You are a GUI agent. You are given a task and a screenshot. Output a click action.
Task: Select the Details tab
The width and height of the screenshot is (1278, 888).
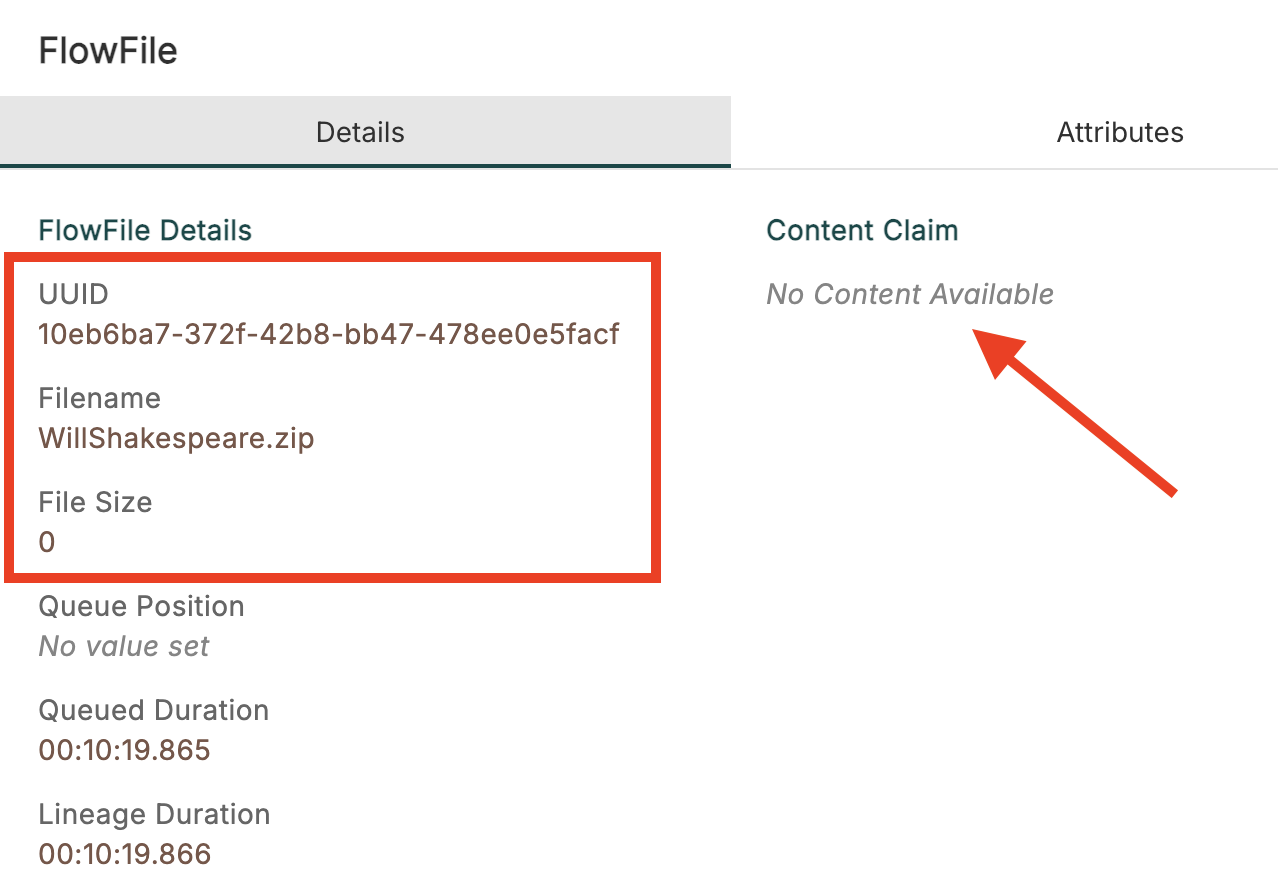pyautogui.click(x=360, y=132)
